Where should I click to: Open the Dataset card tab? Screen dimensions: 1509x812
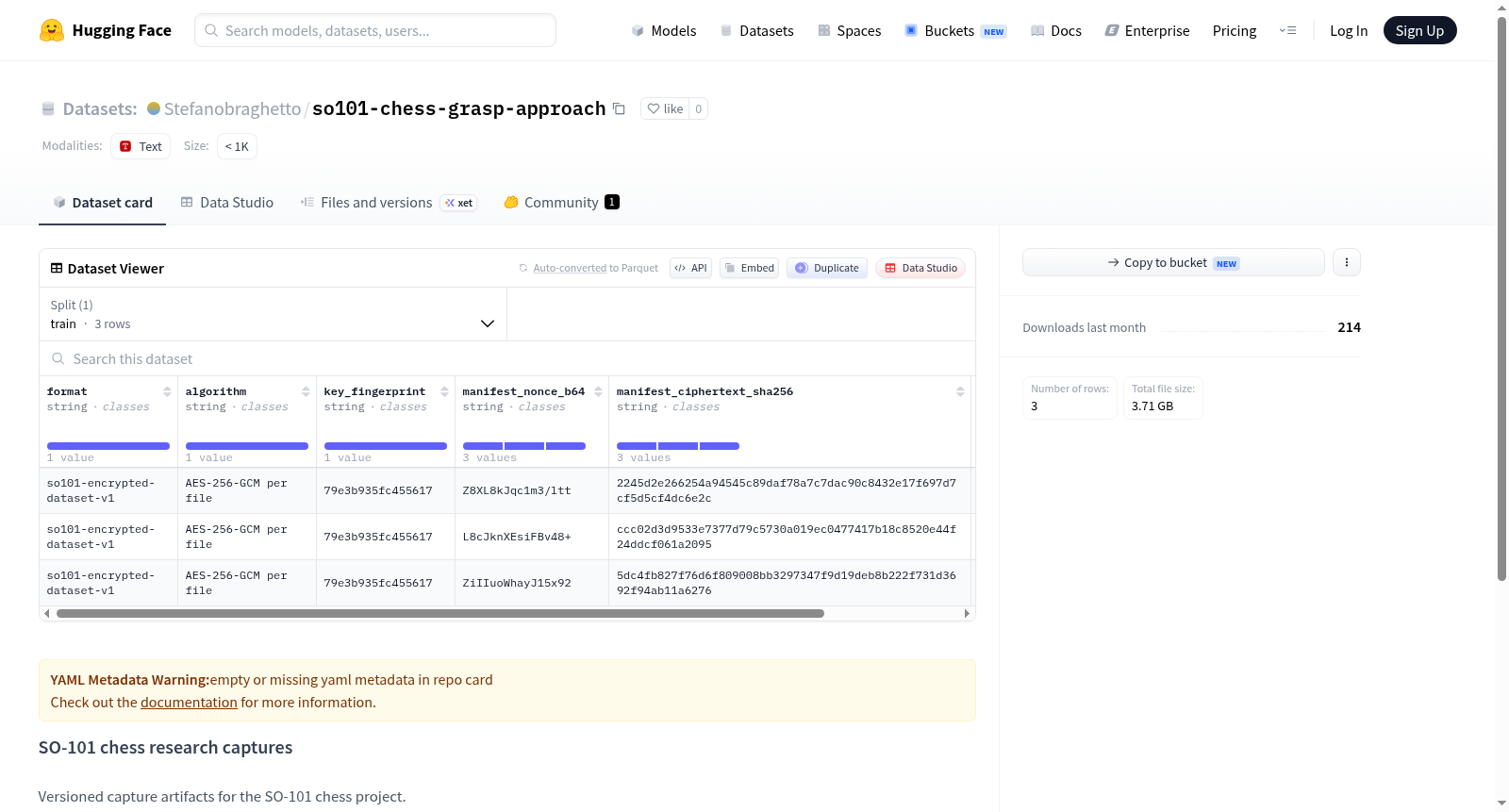click(x=102, y=202)
